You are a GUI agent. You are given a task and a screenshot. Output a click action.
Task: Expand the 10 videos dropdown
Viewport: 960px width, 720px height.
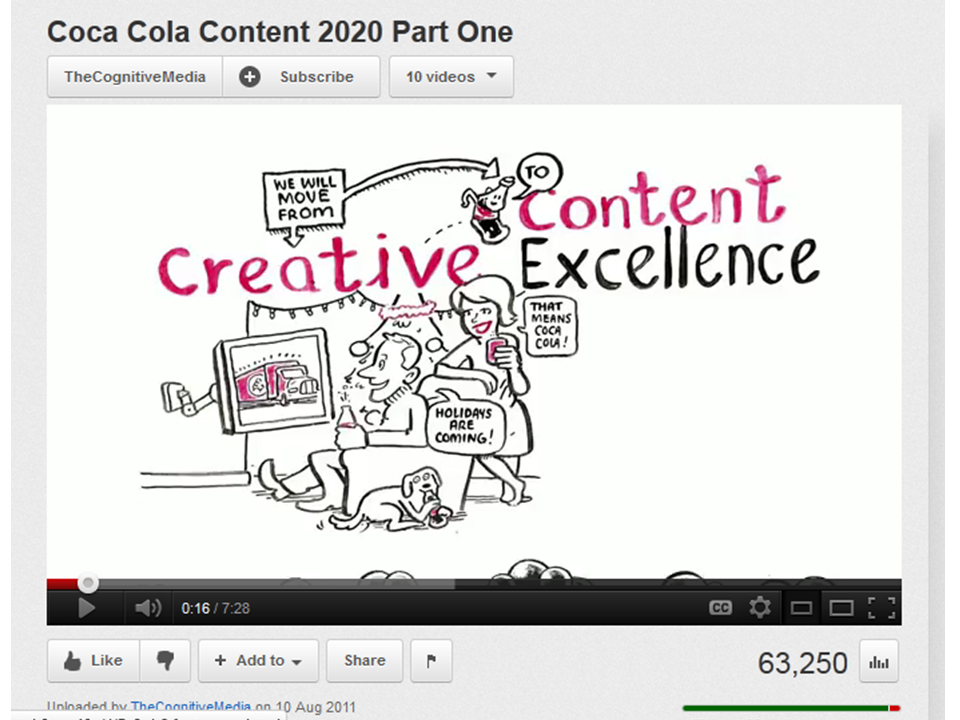click(451, 77)
